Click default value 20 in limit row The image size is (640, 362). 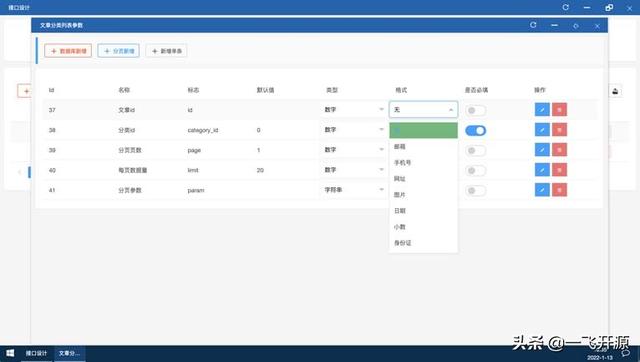260,170
